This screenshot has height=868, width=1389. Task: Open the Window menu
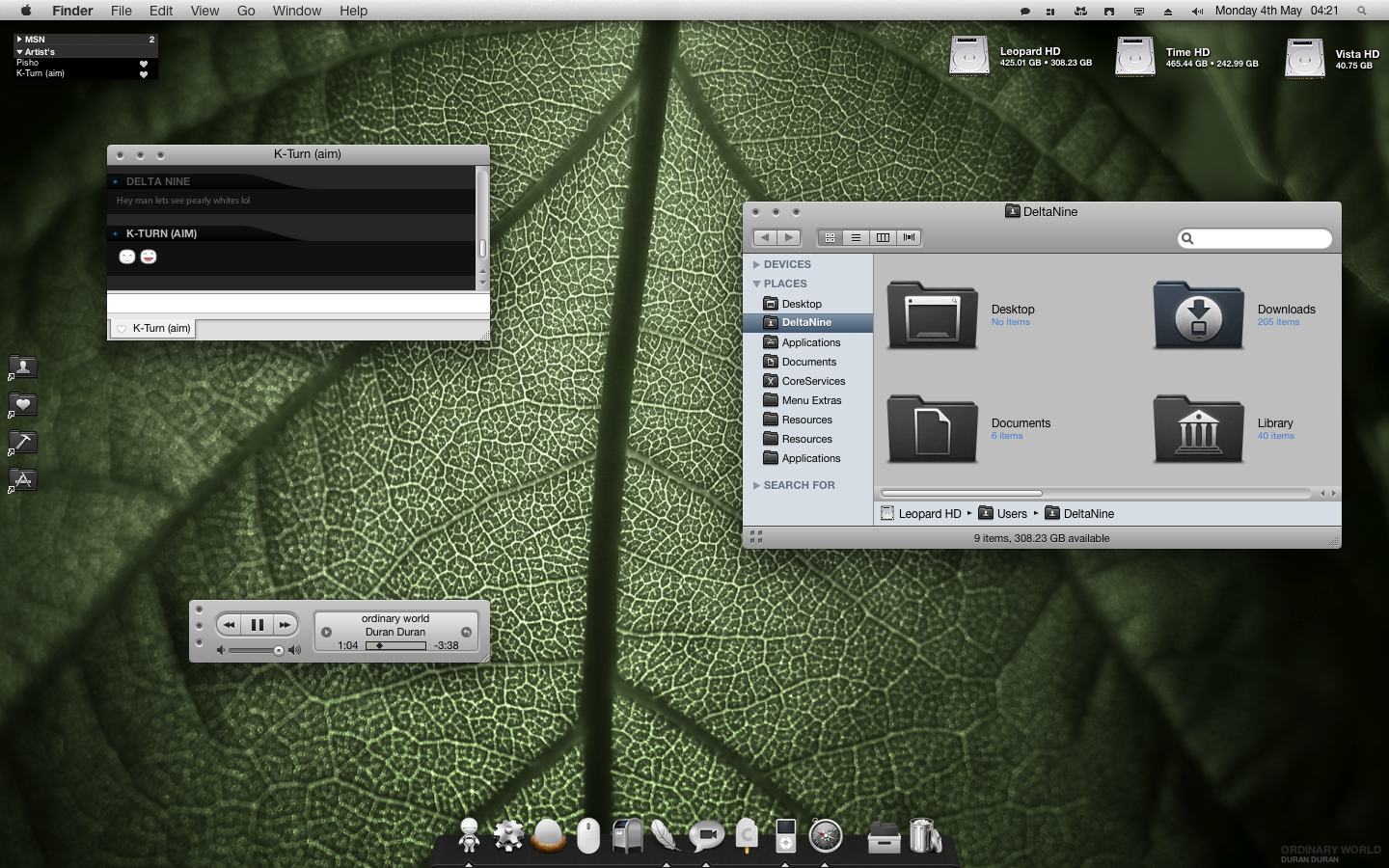(x=297, y=11)
